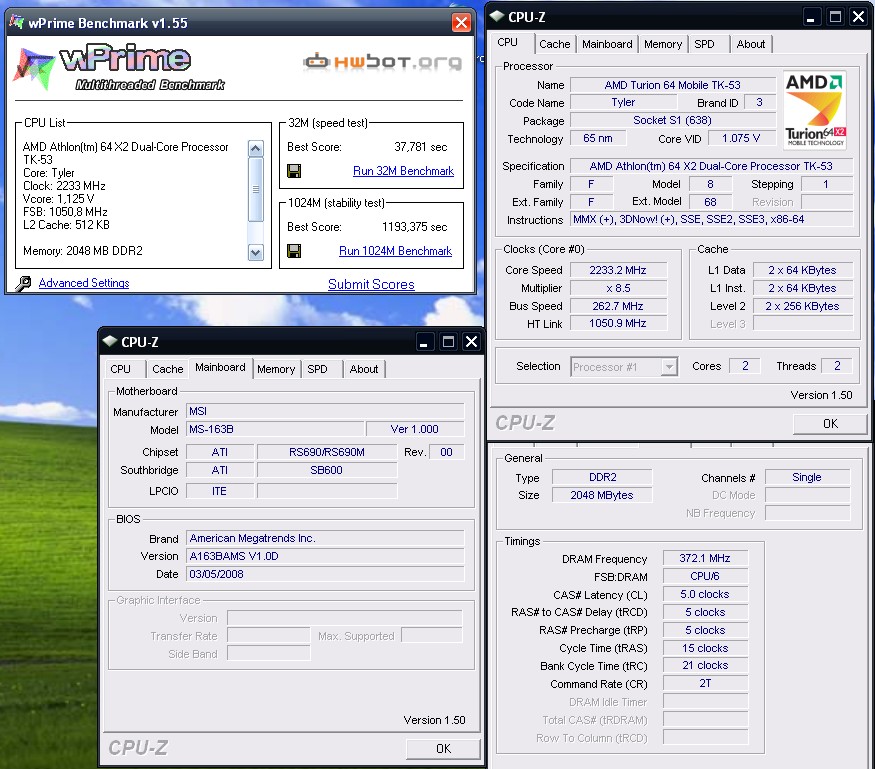Run the 32M Benchmark
875x769 pixels.
(x=403, y=171)
